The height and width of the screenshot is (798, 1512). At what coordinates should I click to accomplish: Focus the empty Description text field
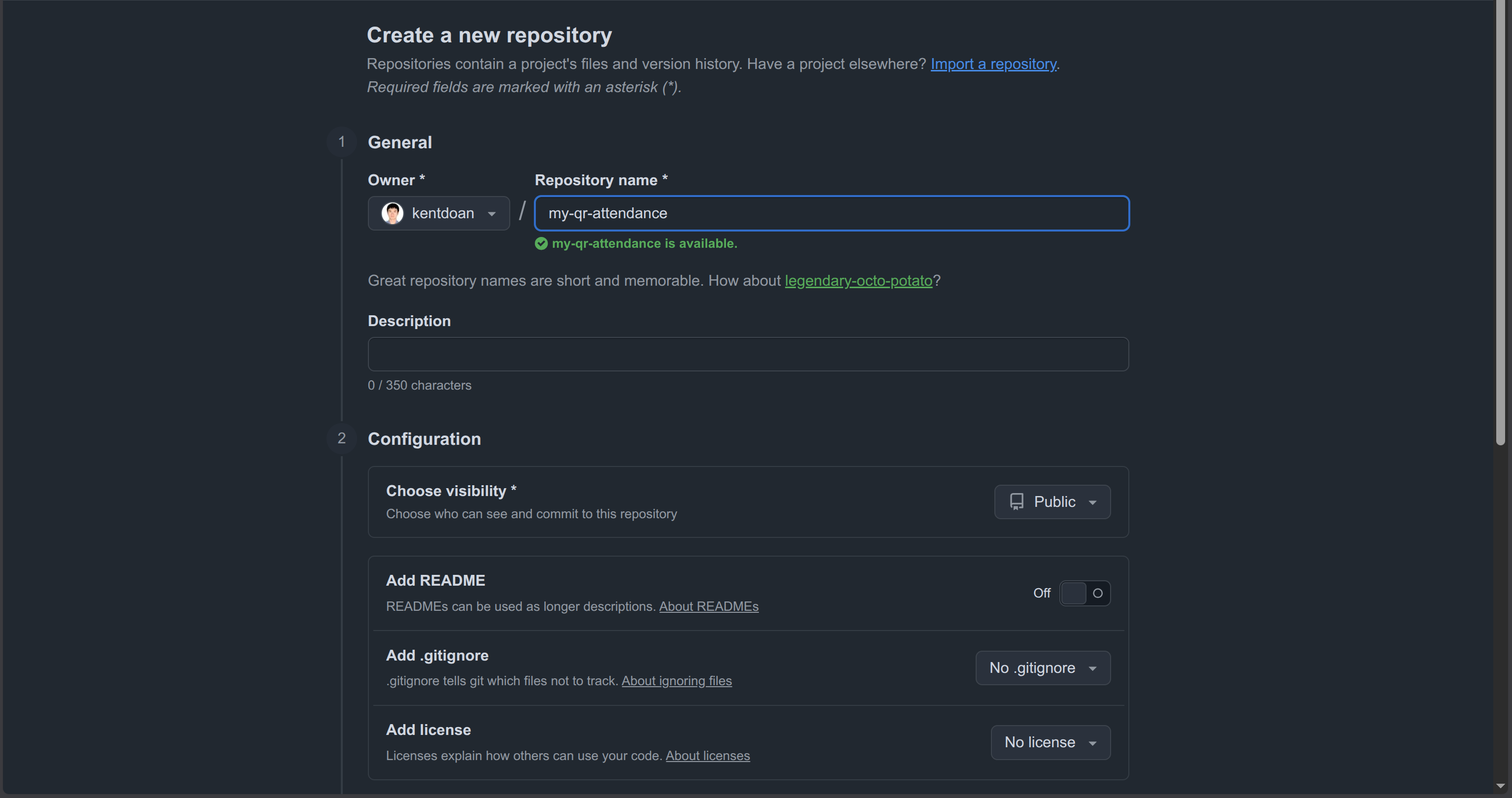(x=748, y=354)
